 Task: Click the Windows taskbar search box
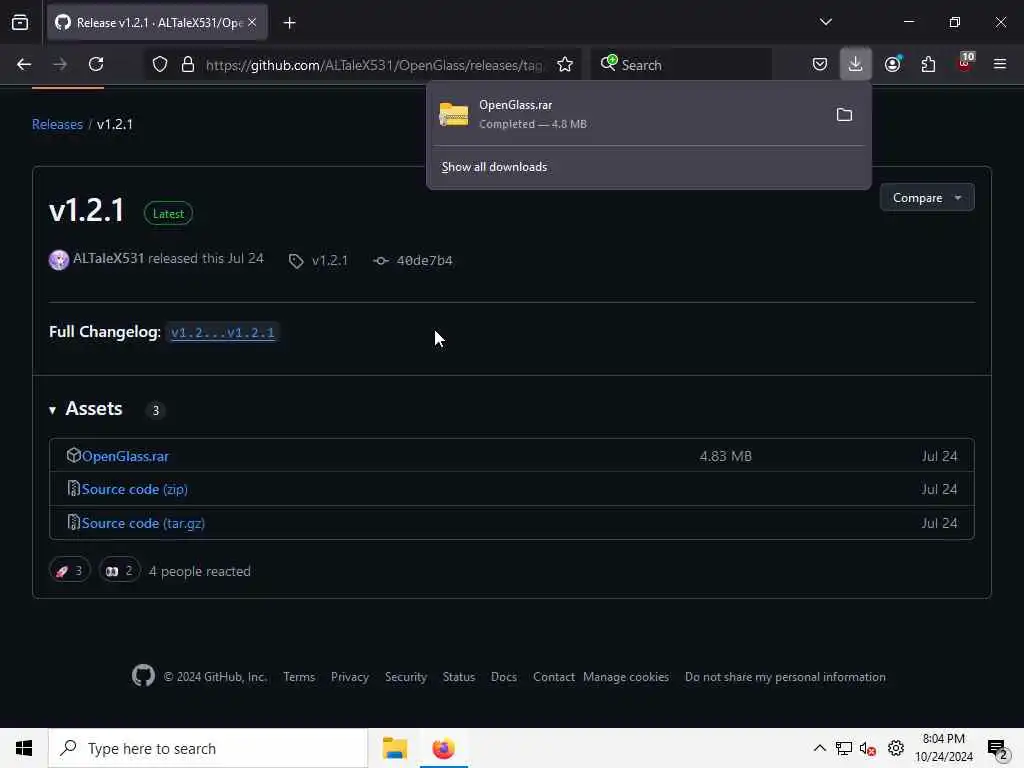coord(208,748)
